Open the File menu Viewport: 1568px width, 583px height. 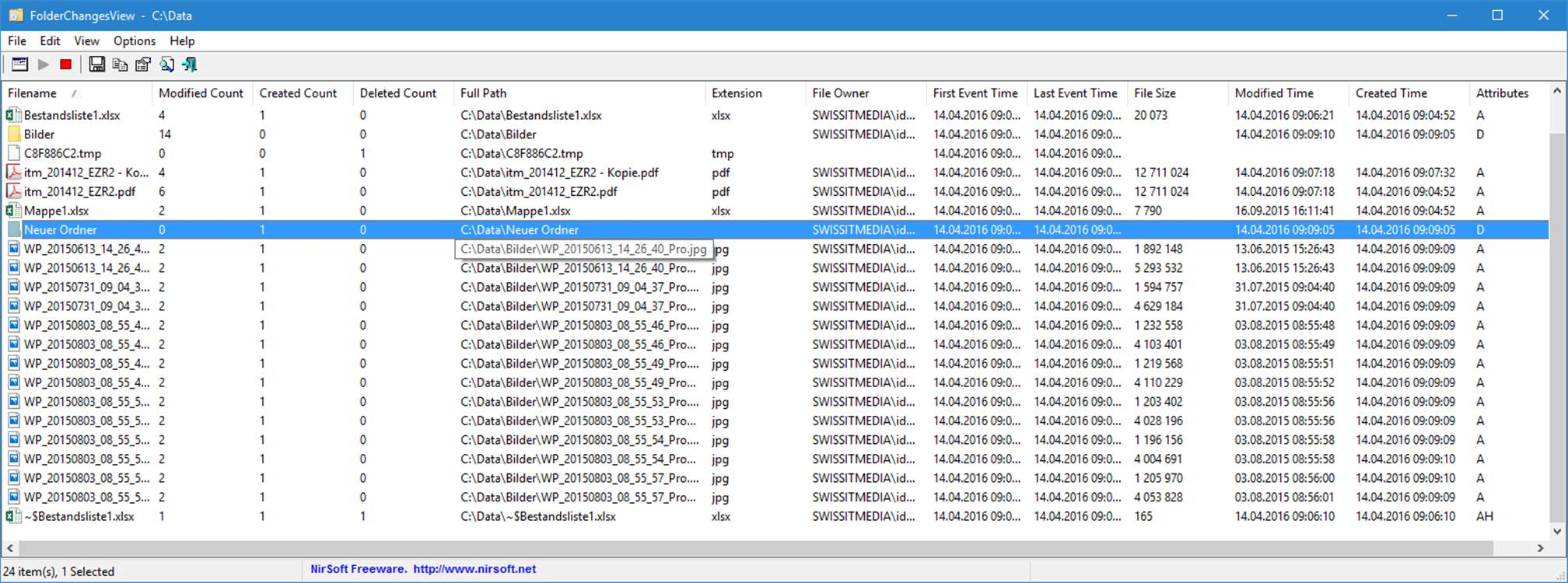[17, 41]
